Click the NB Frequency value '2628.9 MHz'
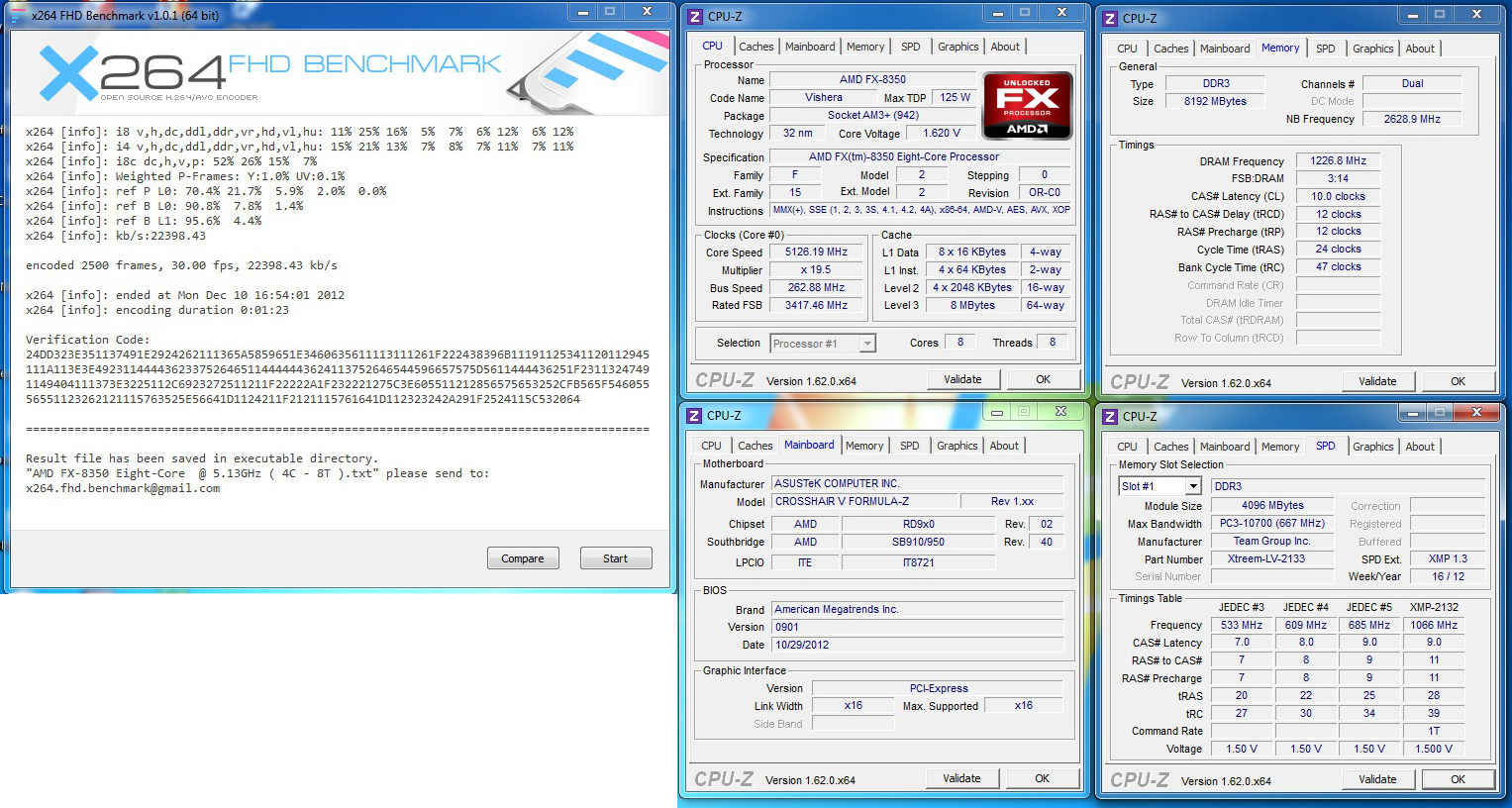Image resolution: width=1512 pixels, height=808 pixels. click(x=1413, y=119)
